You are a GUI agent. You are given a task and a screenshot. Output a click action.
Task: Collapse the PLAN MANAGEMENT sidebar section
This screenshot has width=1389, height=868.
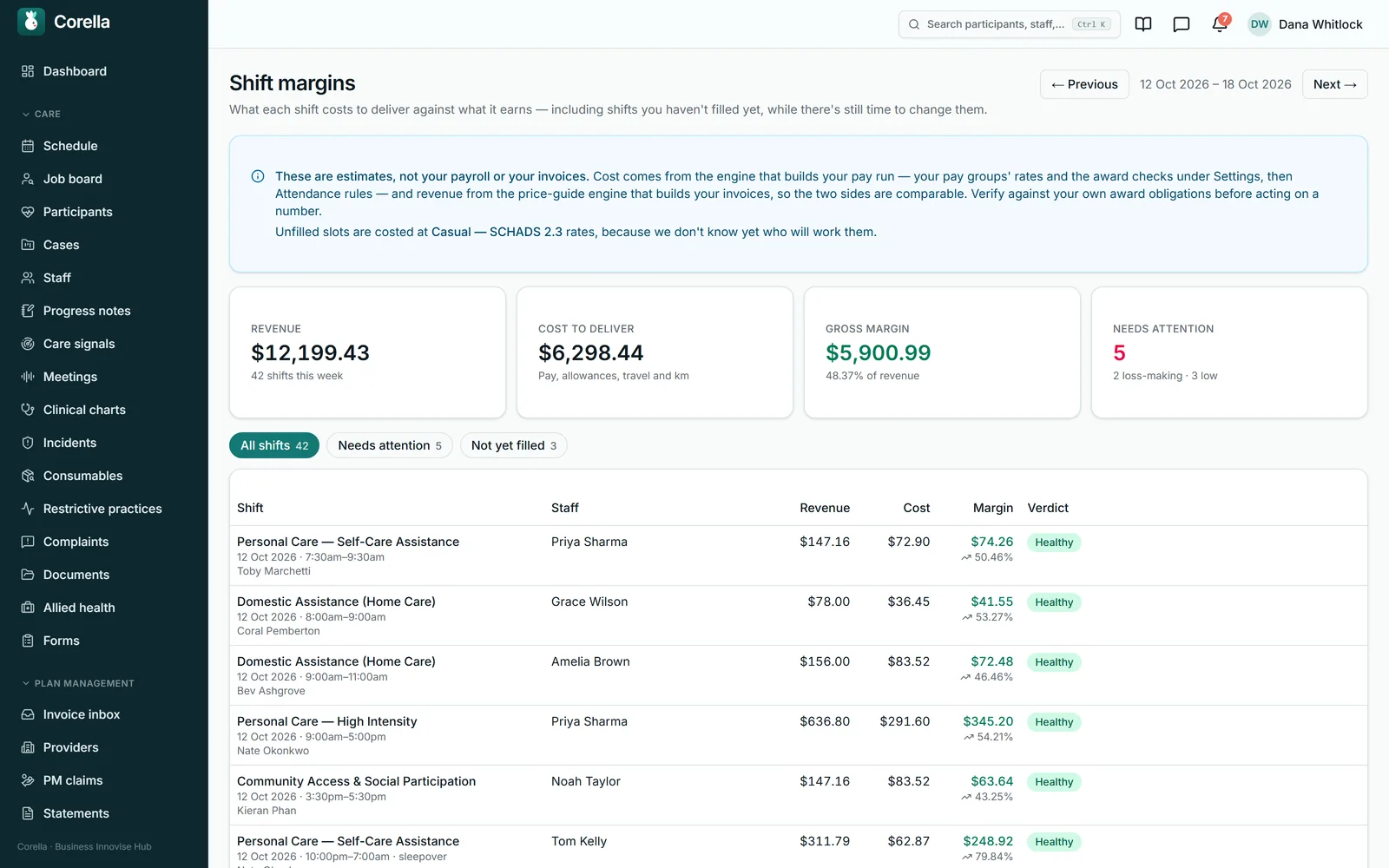tap(78, 683)
